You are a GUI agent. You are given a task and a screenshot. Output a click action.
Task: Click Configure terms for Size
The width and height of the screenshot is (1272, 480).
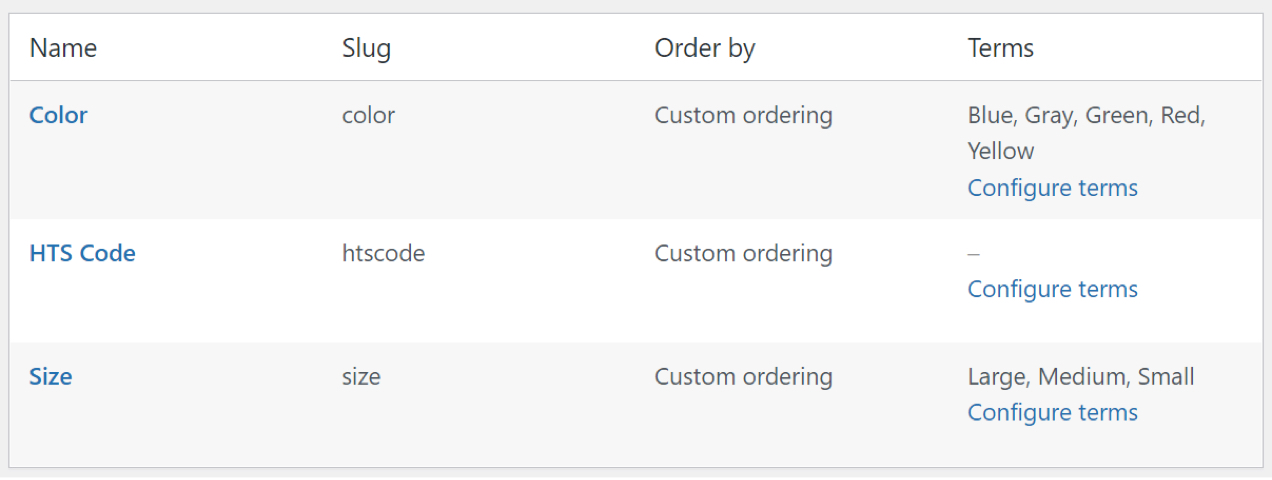pyautogui.click(x=1052, y=413)
